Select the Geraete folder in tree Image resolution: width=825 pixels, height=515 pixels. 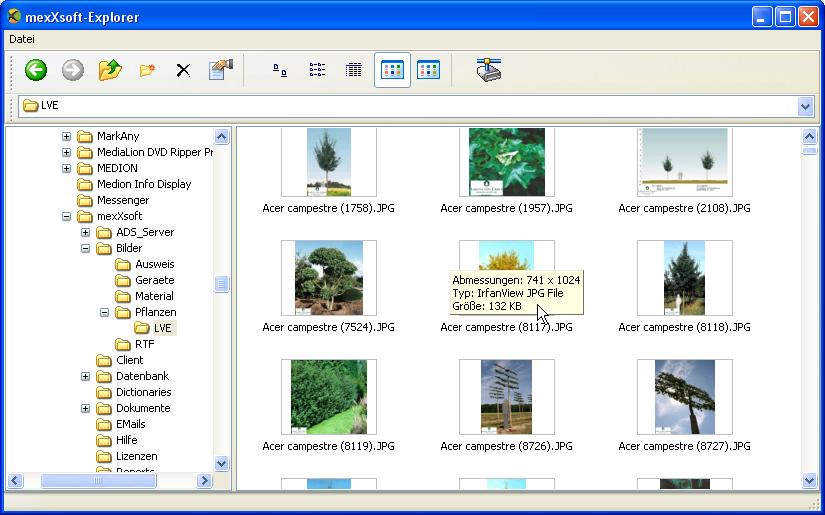click(154, 280)
